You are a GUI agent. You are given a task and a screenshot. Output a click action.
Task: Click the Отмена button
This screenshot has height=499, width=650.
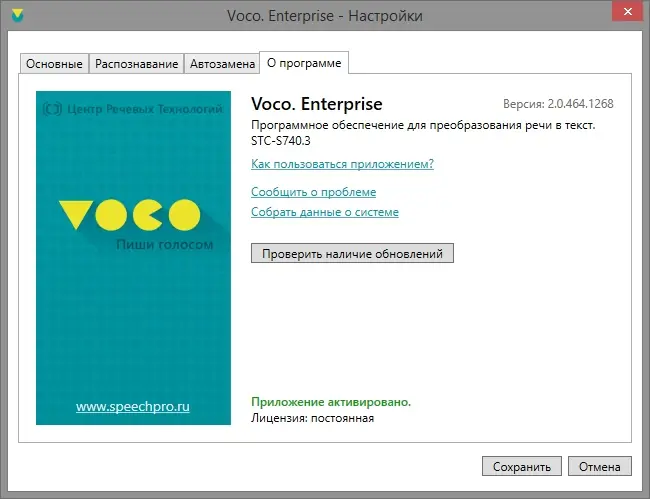(x=600, y=467)
